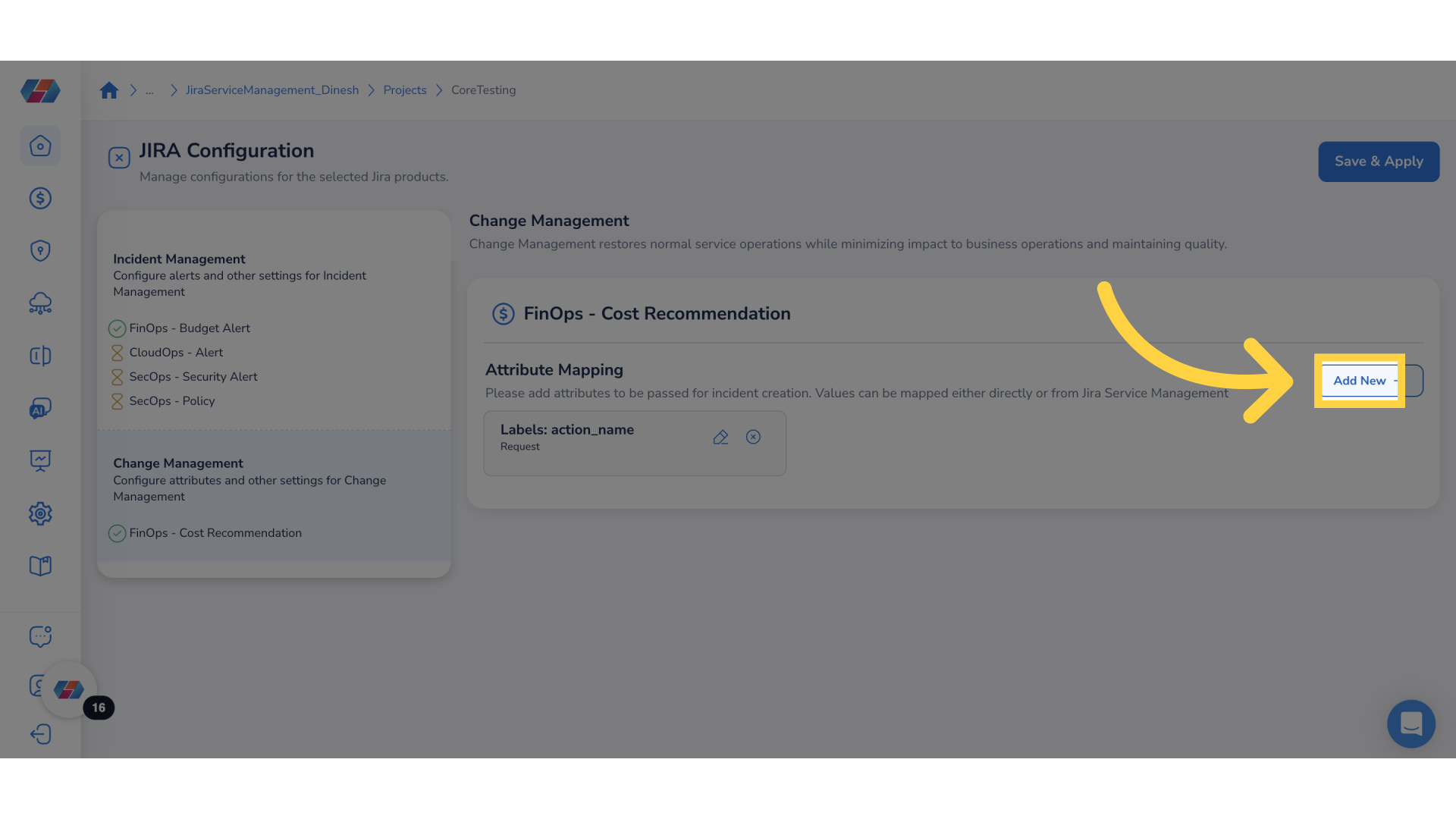The width and height of the screenshot is (1456, 819).
Task: Open the book documentation sidebar icon
Action: coord(40,566)
